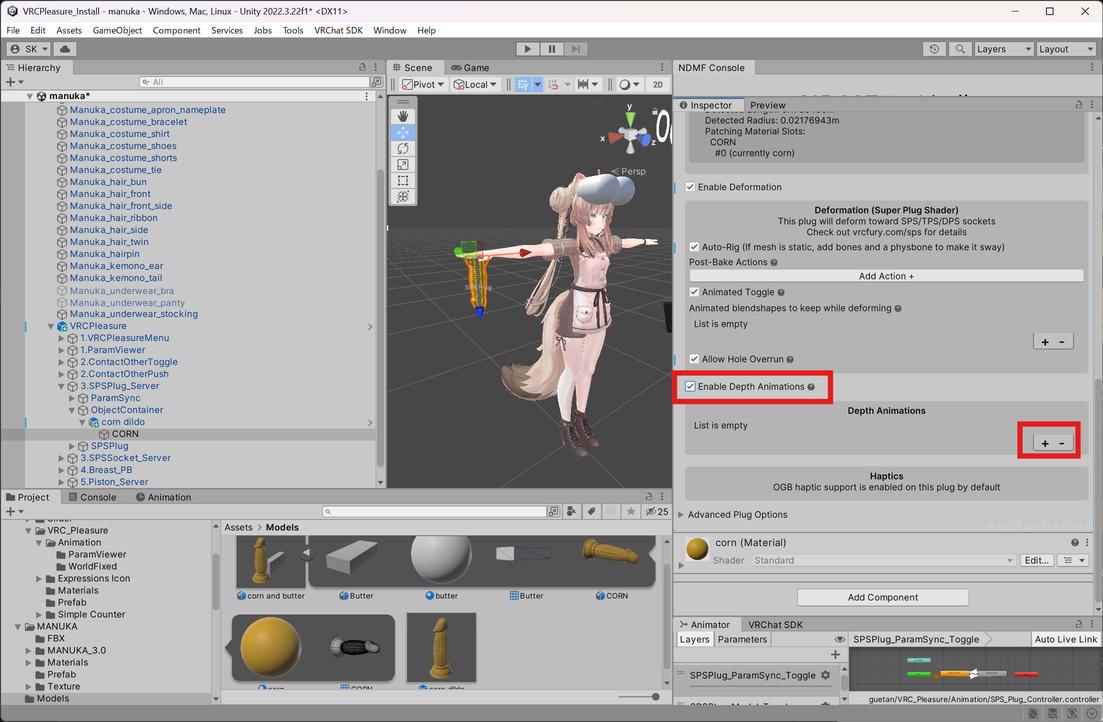Toggle Allow Hole Overrun checkbox
The height and width of the screenshot is (722, 1103).
tap(694, 359)
